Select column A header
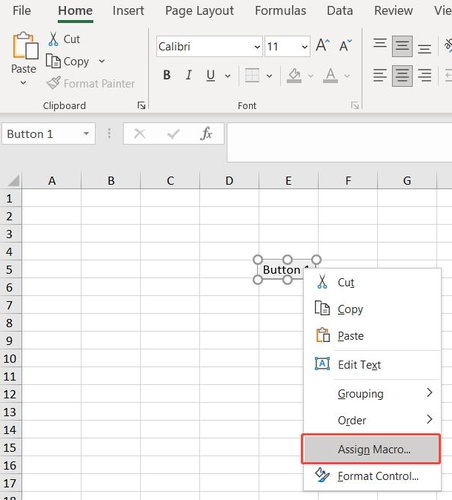 coord(52,181)
